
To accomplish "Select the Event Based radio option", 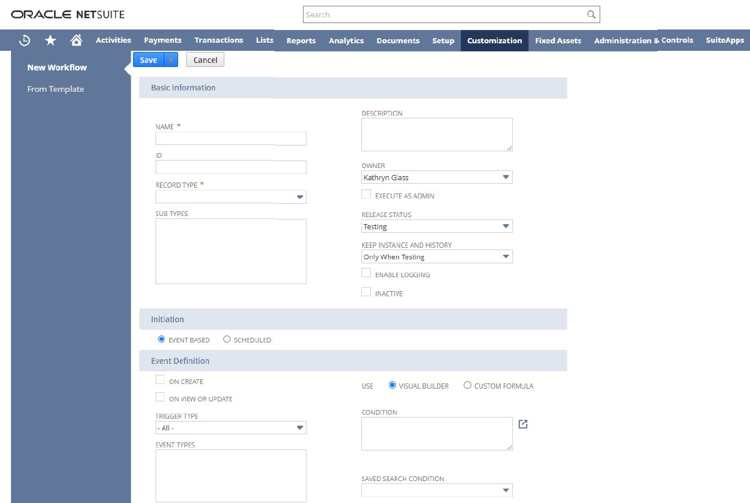I will 161,339.
